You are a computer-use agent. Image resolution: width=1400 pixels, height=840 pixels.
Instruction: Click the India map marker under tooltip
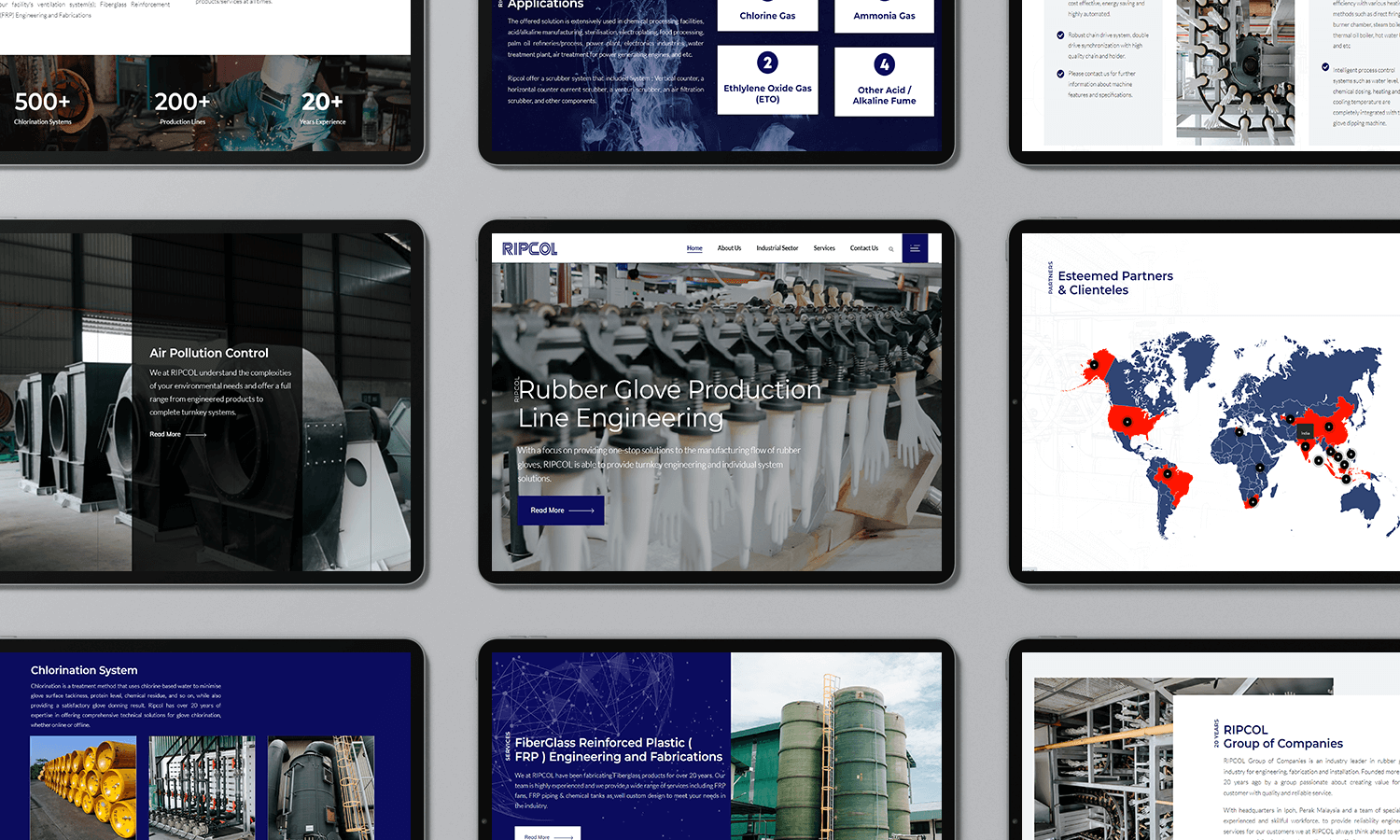pos(1306,447)
